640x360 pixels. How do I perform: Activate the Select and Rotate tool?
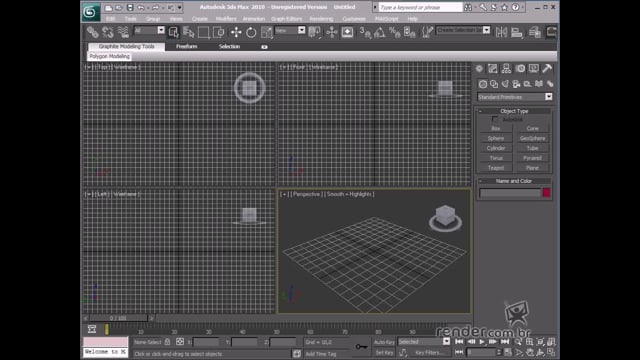(x=251, y=32)
